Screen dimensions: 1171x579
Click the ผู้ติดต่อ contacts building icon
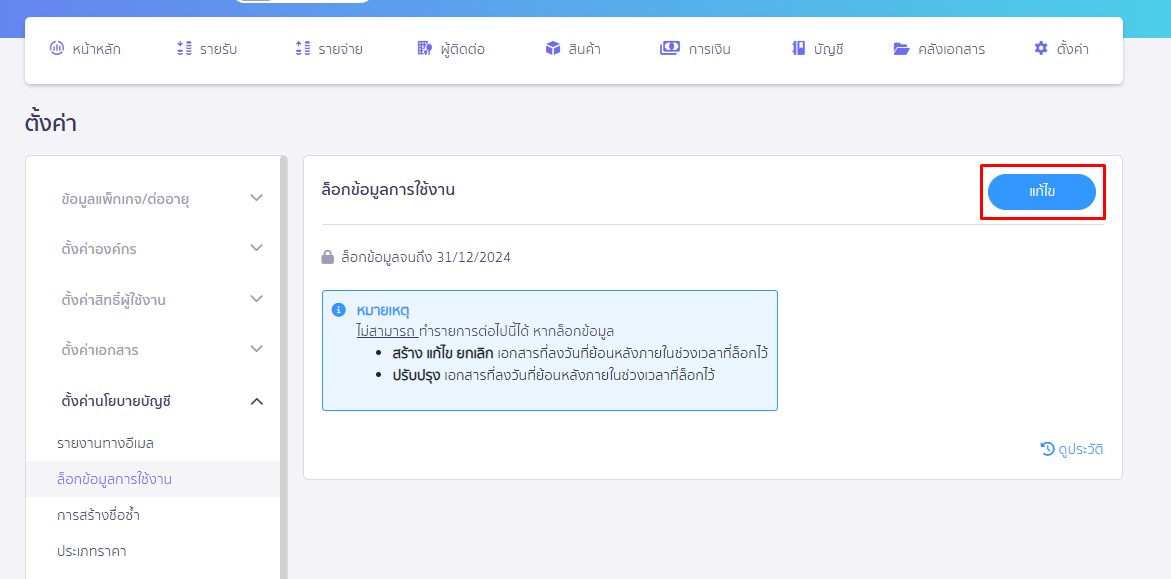click(x=424, y=49)
